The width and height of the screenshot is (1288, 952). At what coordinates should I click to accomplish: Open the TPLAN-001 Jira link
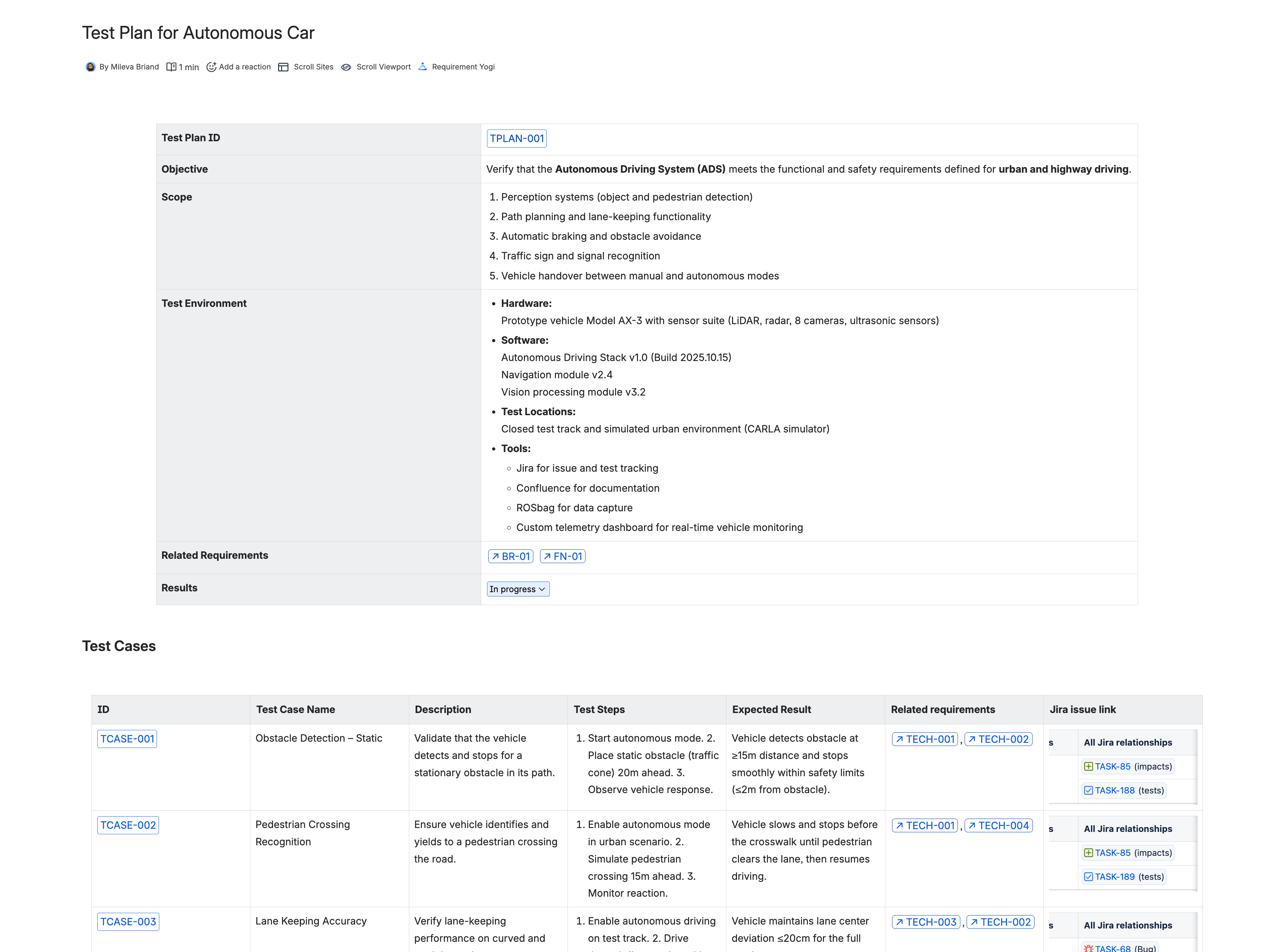(517, 138)
